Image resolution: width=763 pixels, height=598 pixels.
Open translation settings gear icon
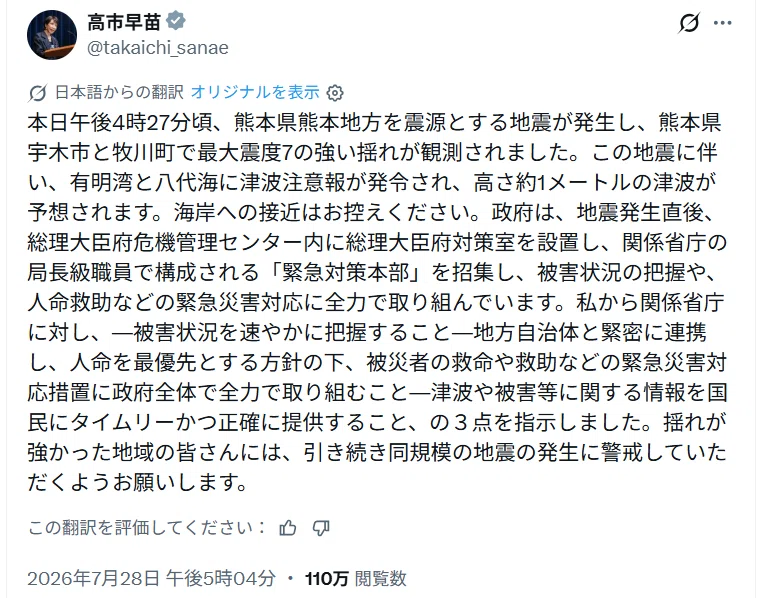(334, 92)
